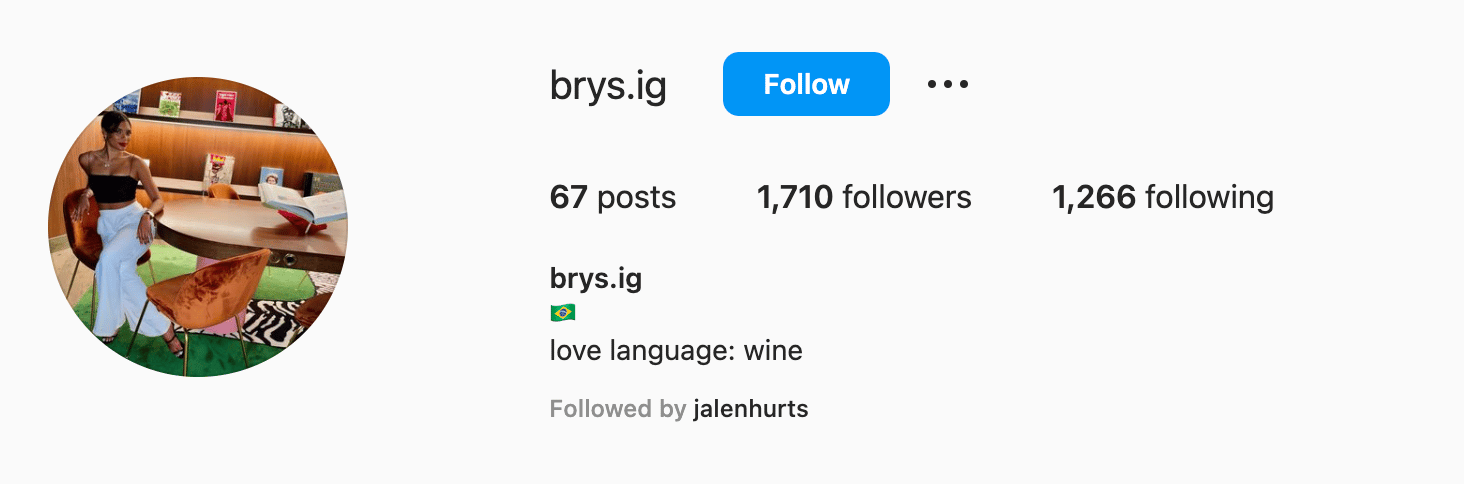Click the bold number 1,266
Viewport: 1464px width, 484px height.
pos(1094,197)
